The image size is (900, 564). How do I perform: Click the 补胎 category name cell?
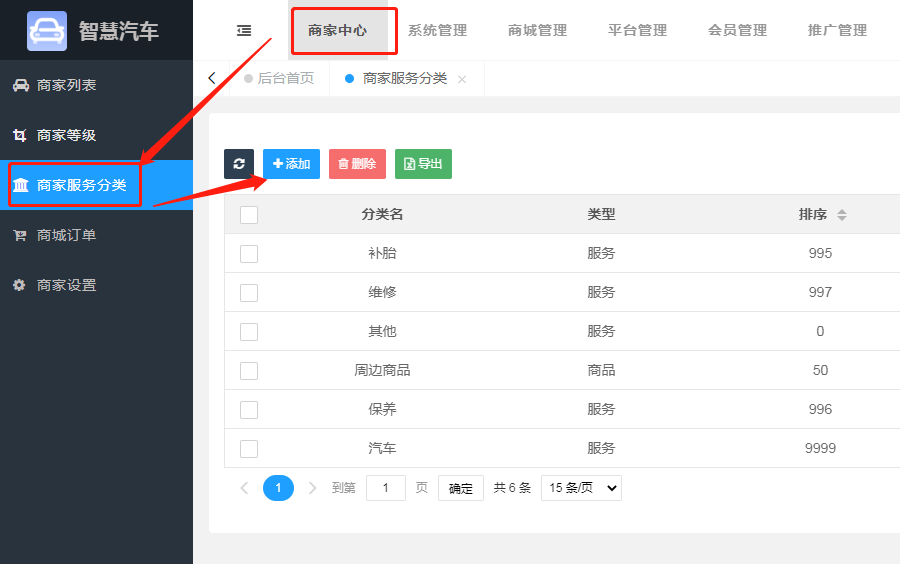[x=382, y=254]
